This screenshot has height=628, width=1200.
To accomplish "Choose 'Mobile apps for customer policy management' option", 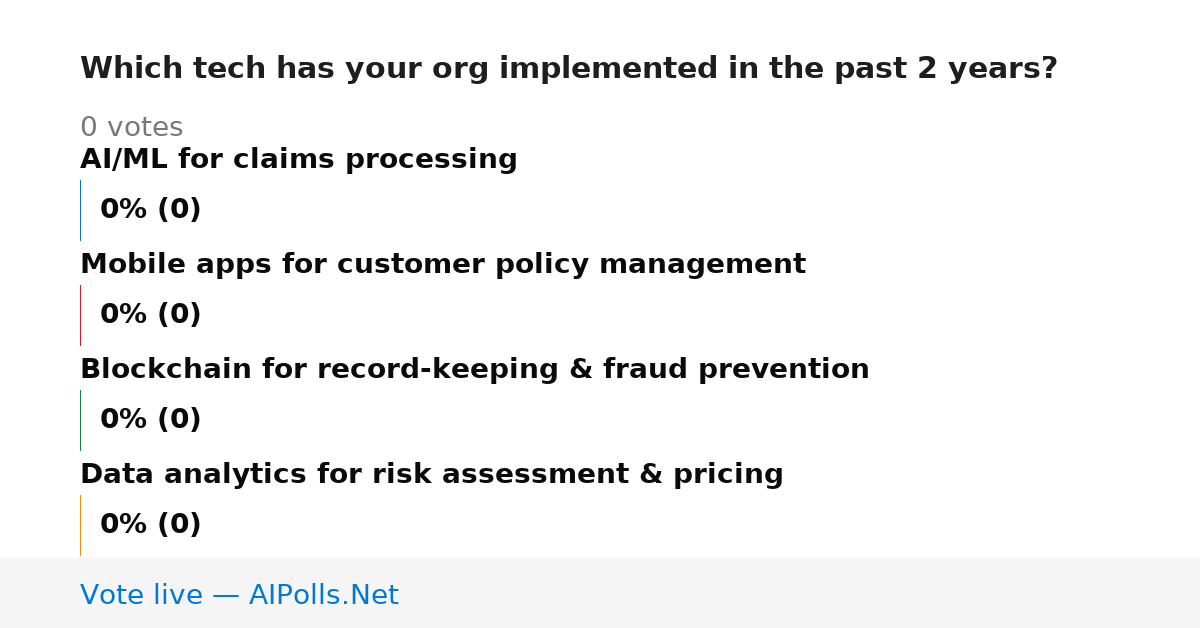I will pyautogui.click(x=443, y=265).
